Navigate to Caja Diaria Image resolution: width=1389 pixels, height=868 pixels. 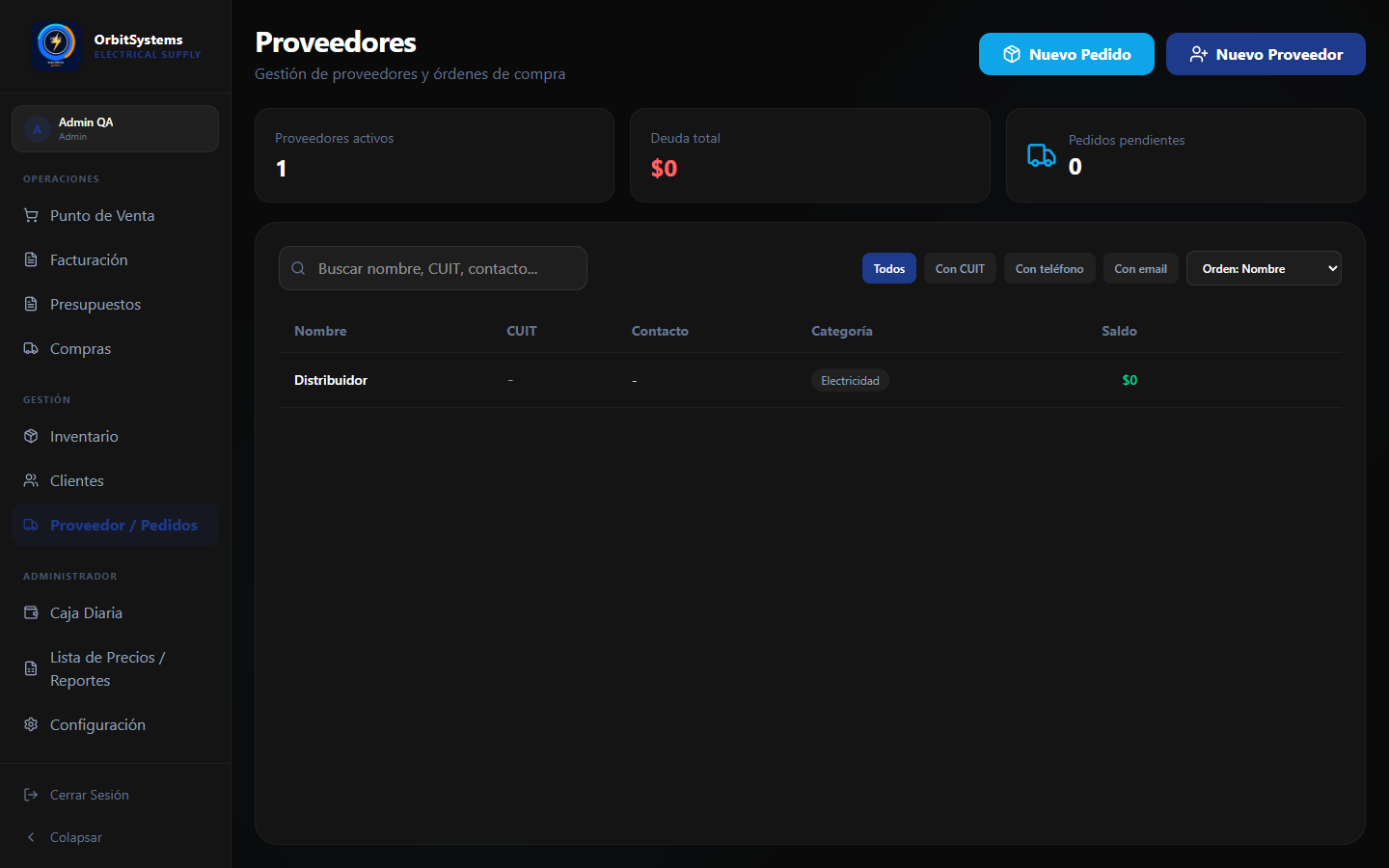(x=115, y=612)
